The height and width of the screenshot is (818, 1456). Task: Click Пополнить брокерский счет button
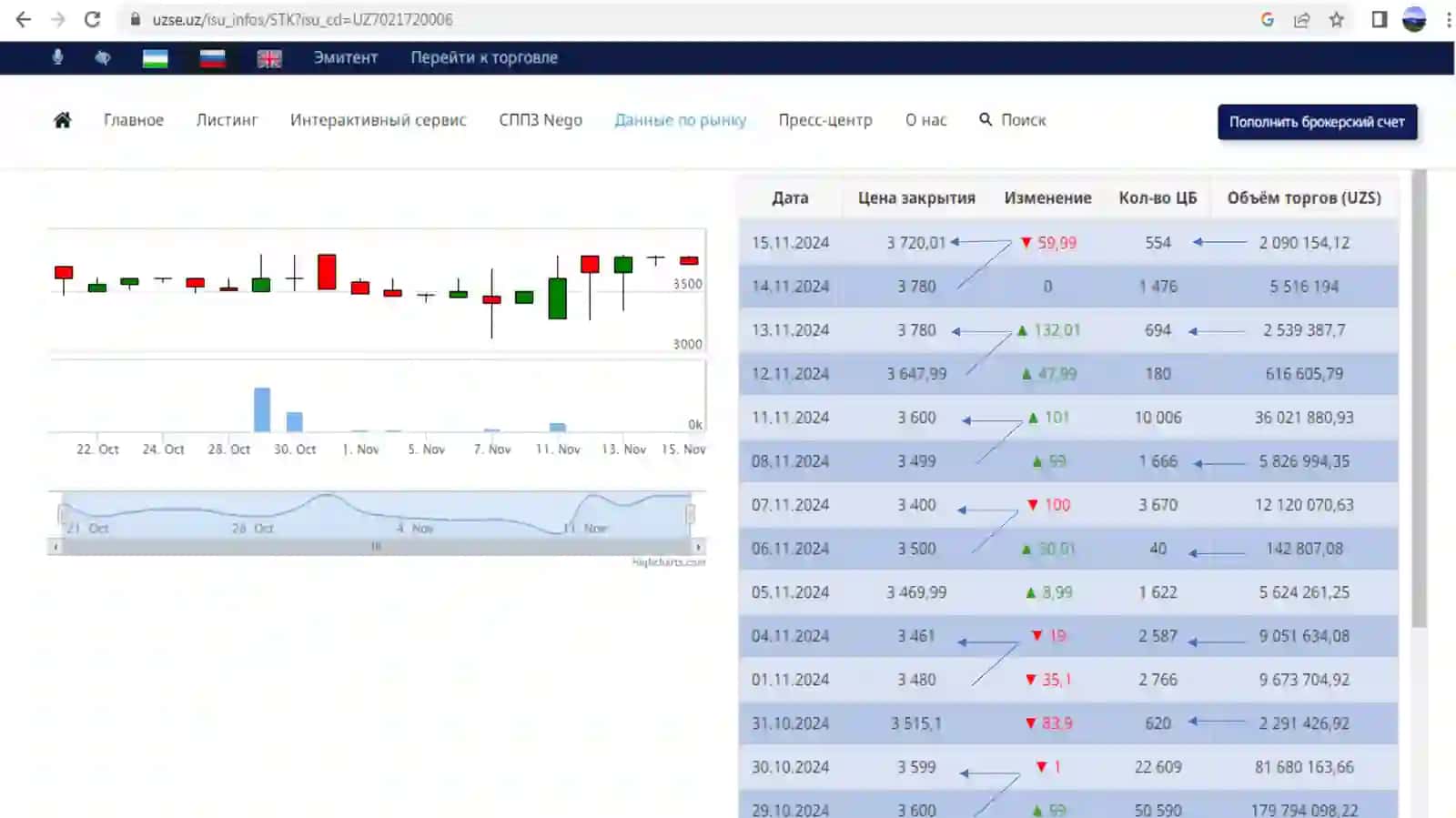tap(1317, 122)
